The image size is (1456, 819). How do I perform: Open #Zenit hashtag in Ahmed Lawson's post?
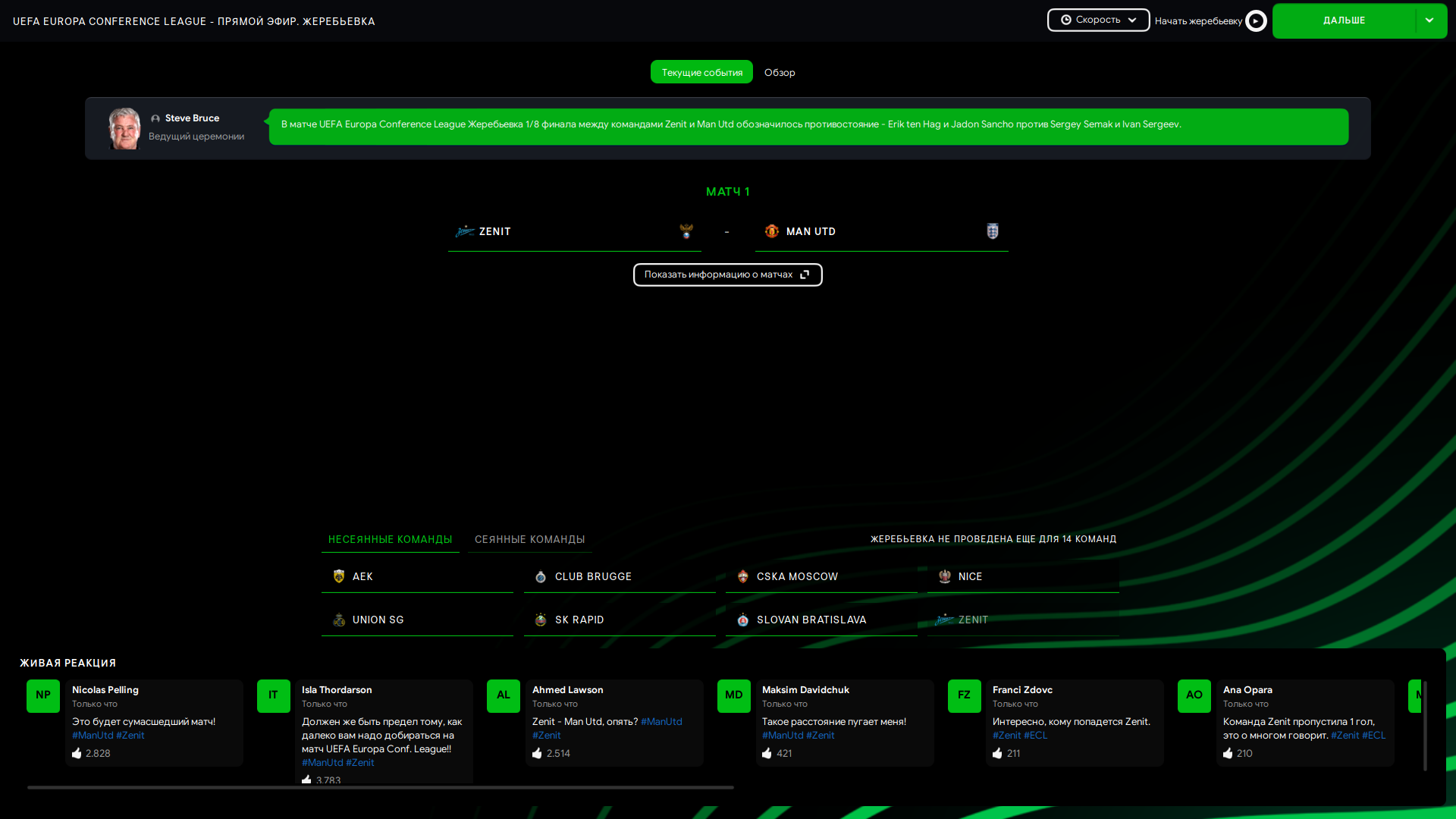pos(547,736)
